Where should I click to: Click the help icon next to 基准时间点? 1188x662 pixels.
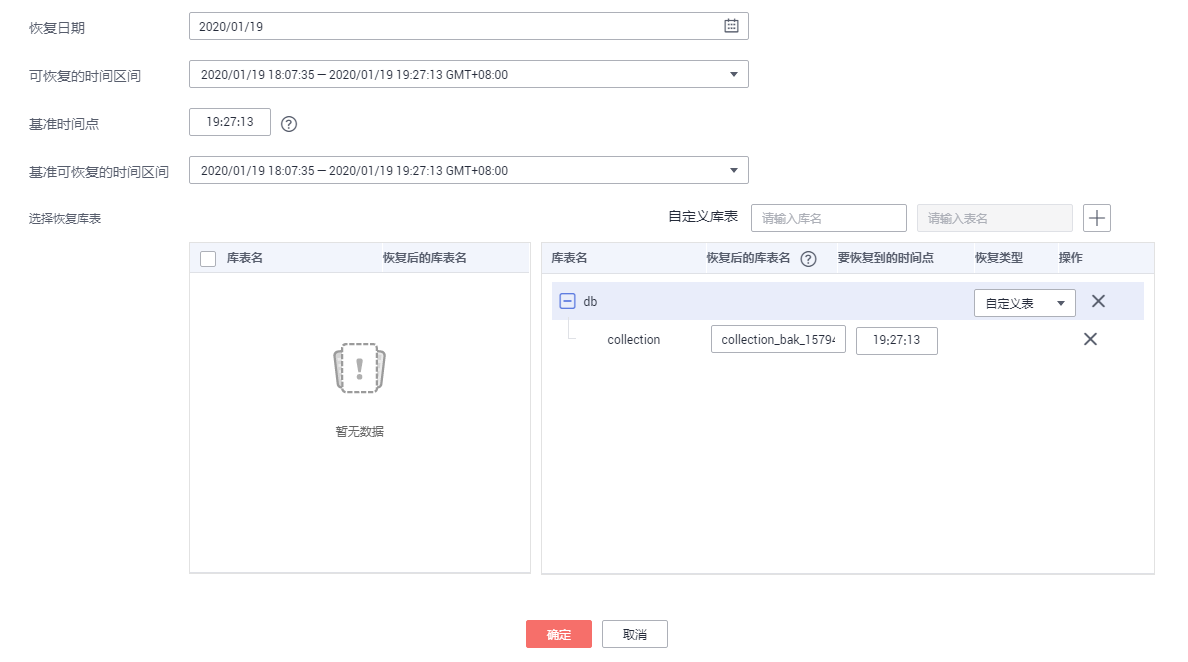tap(289, 124)
